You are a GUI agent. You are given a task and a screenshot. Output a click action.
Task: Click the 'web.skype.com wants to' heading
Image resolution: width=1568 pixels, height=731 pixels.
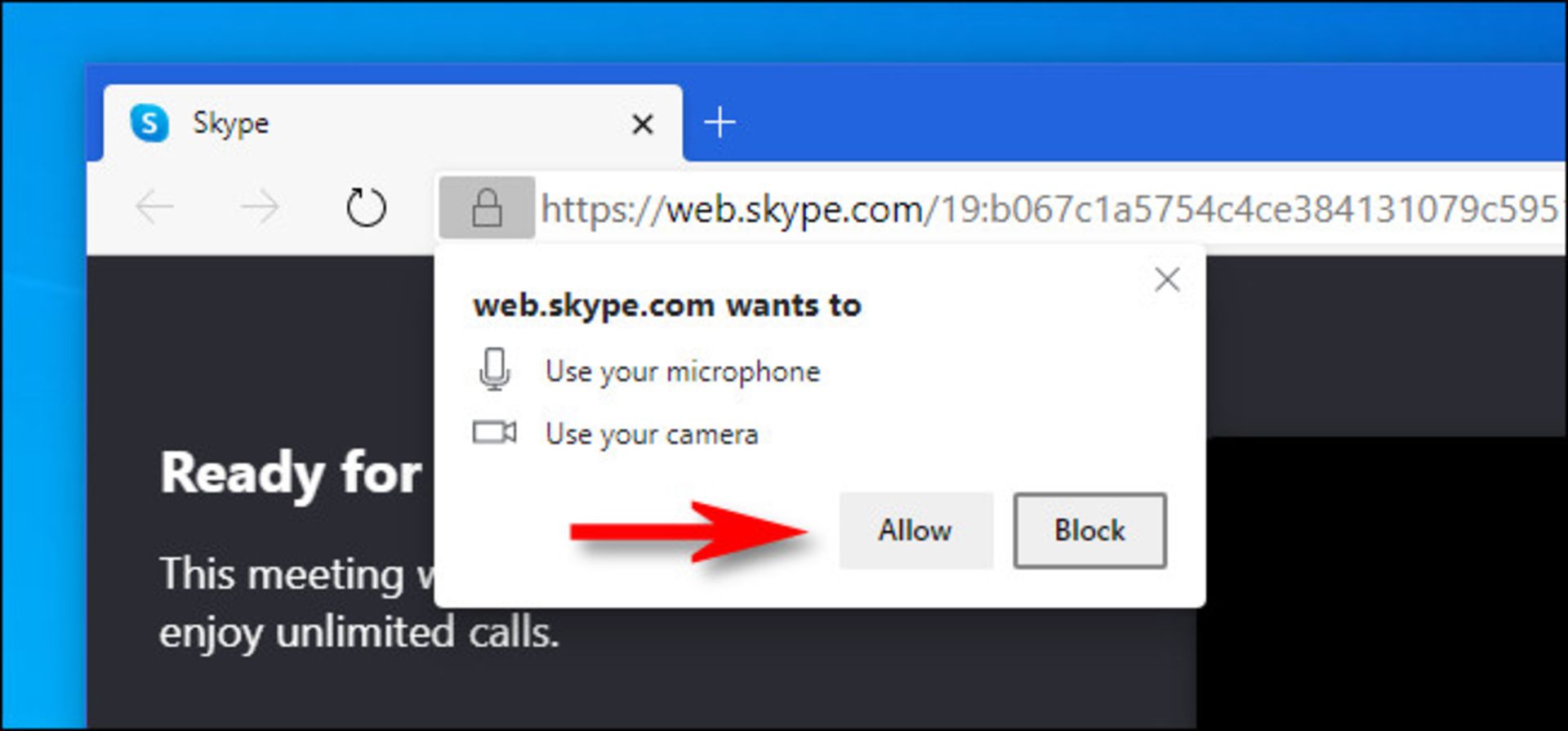tap(667, 305)
